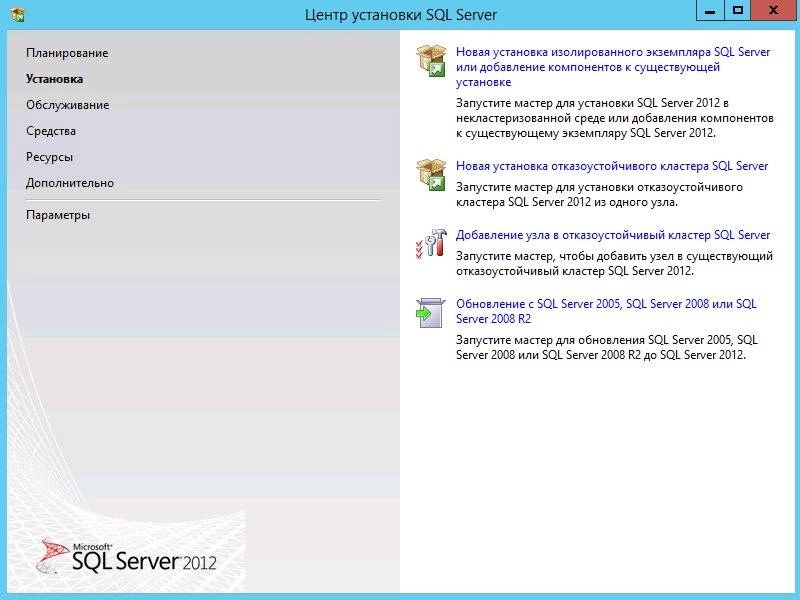Open the Планирование section
800x600 pixels.
tap(67, 53)
